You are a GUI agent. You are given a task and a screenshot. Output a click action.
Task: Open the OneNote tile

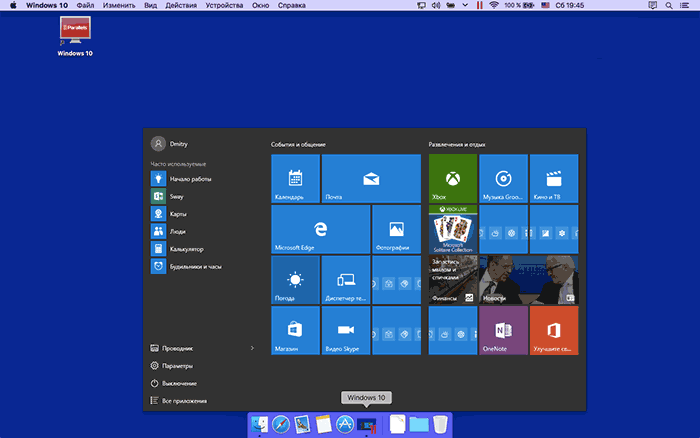click(x=503, y=331)
